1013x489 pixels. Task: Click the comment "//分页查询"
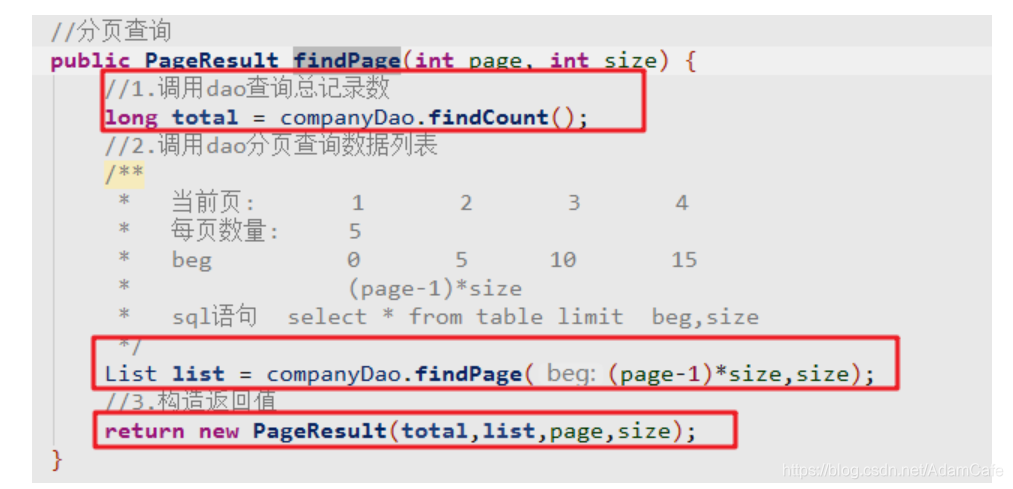(x=111, y=31)
